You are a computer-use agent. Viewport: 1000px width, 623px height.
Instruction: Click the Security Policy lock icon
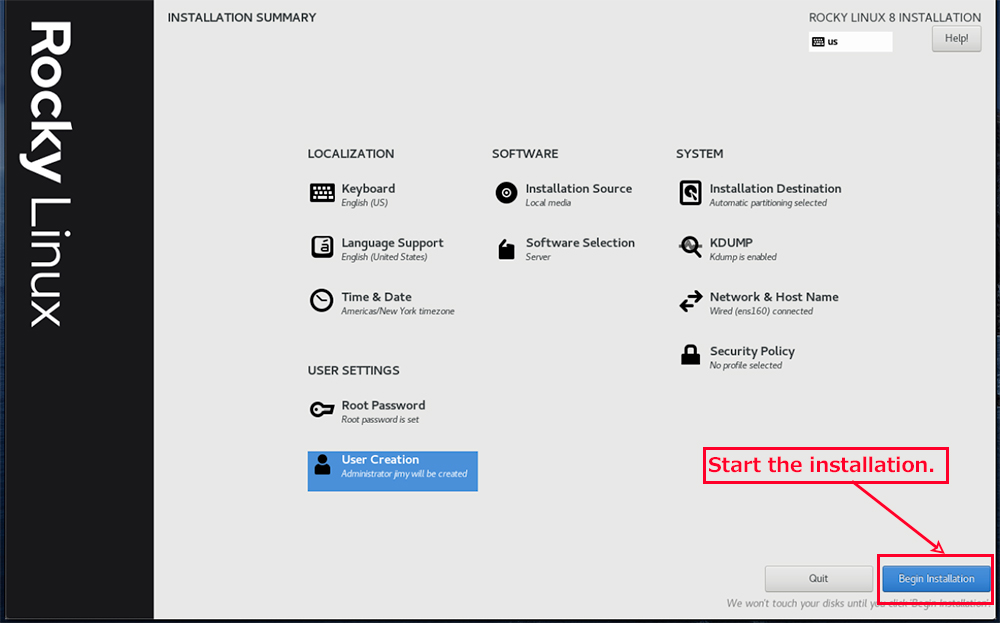691,355
